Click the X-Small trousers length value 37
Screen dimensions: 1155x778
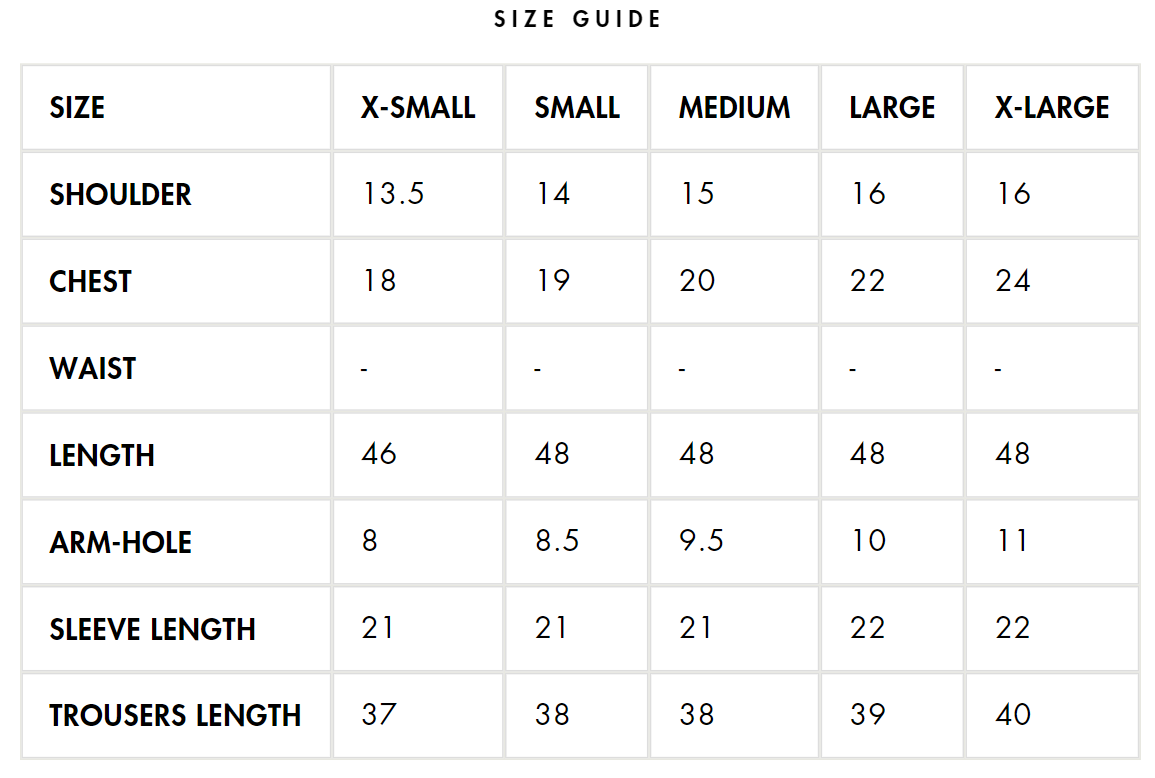point(379,715)
